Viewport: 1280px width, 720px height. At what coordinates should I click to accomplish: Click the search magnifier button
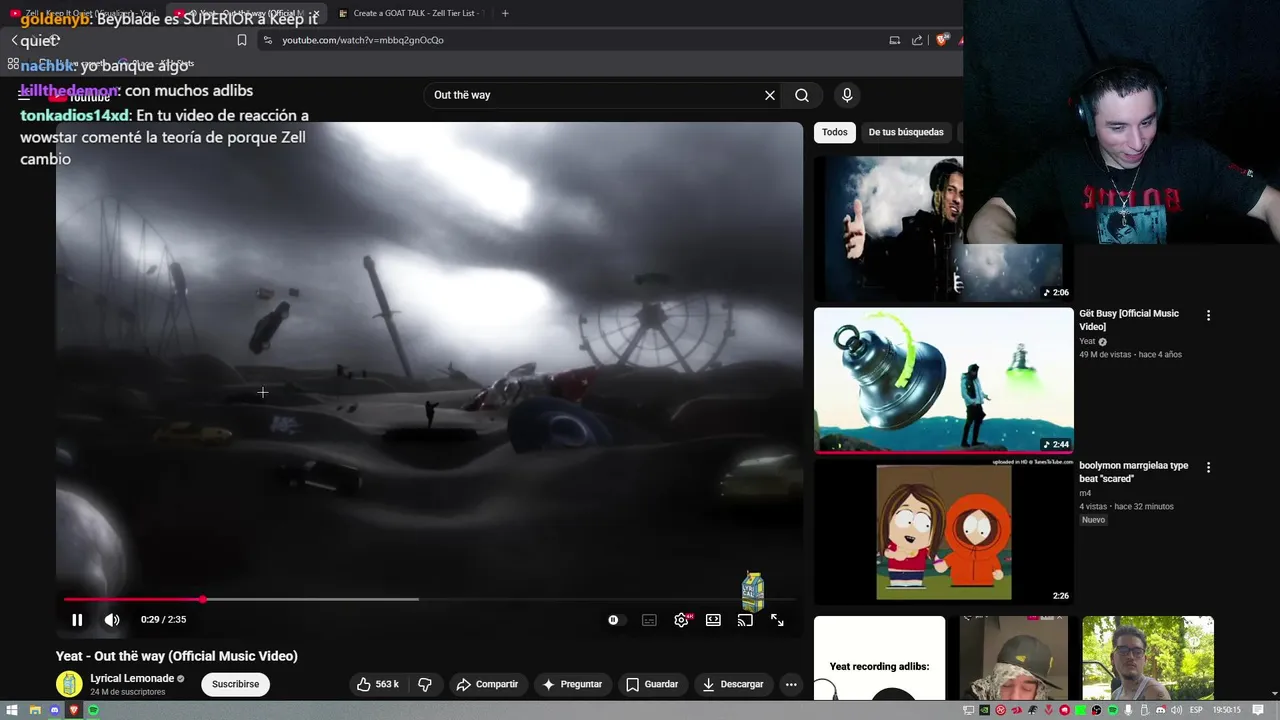pos(802,95)
